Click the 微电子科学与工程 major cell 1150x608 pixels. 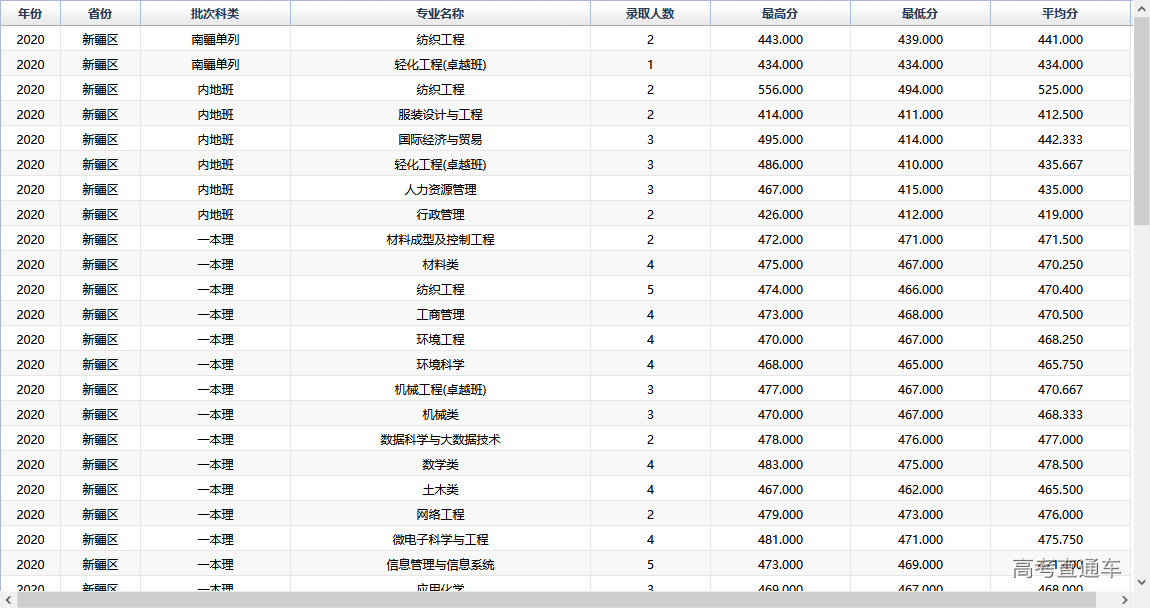coord(440,540)
